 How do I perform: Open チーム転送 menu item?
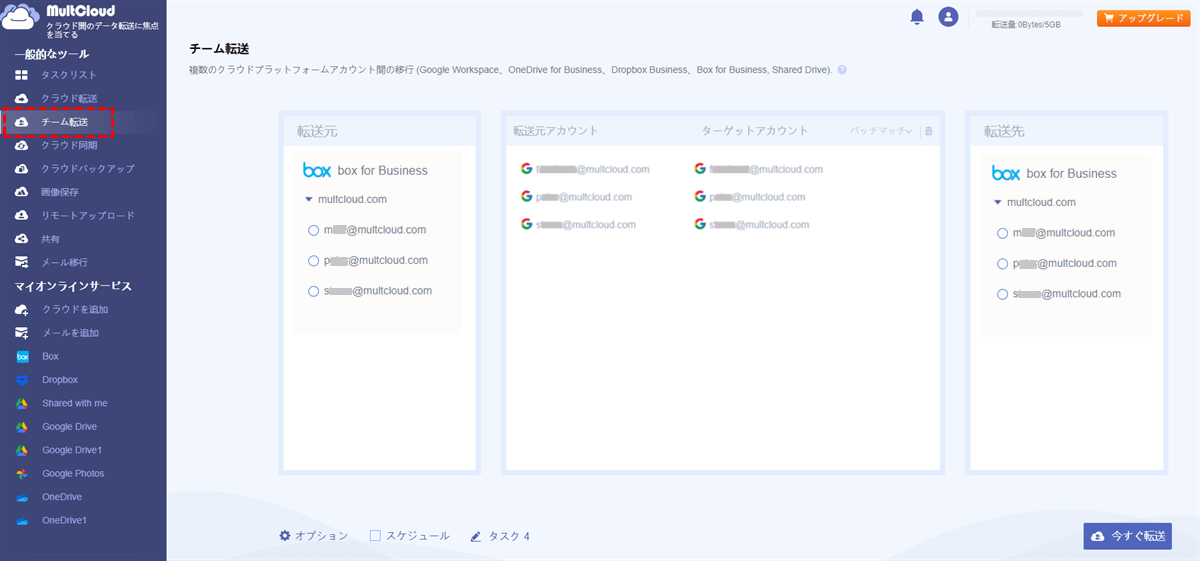(x=64, y=122)
